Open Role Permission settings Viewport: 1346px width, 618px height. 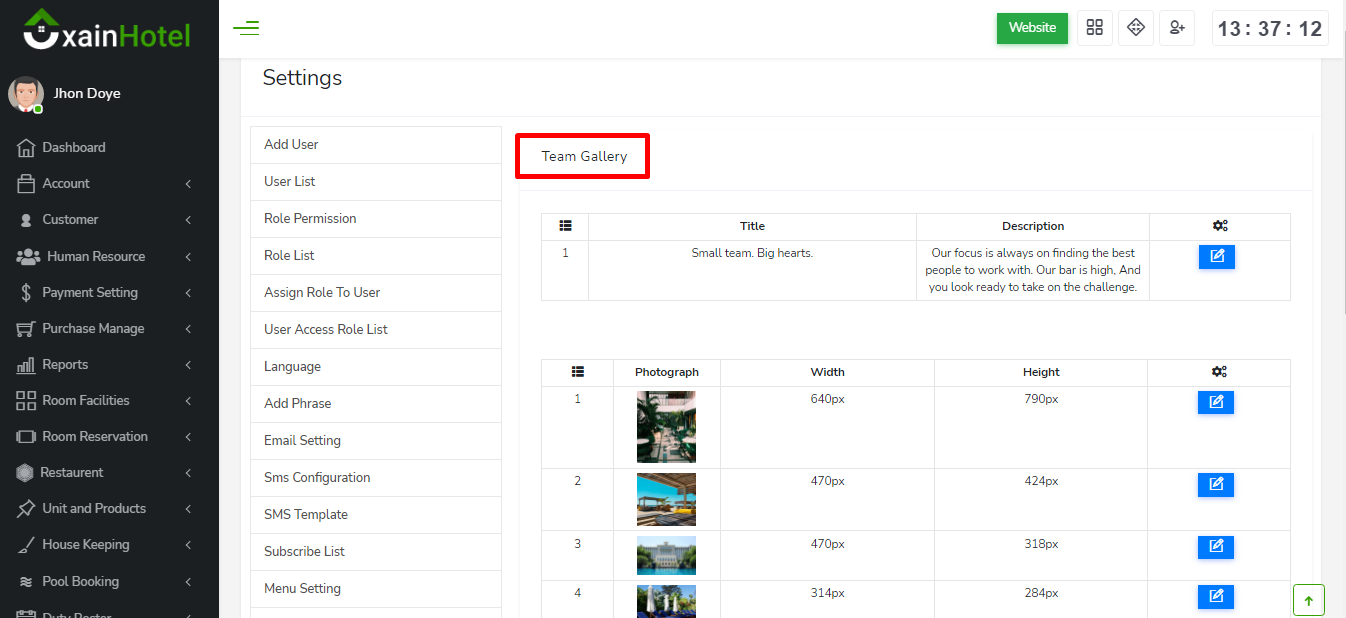pyautogui.click(x=310, y=218)
